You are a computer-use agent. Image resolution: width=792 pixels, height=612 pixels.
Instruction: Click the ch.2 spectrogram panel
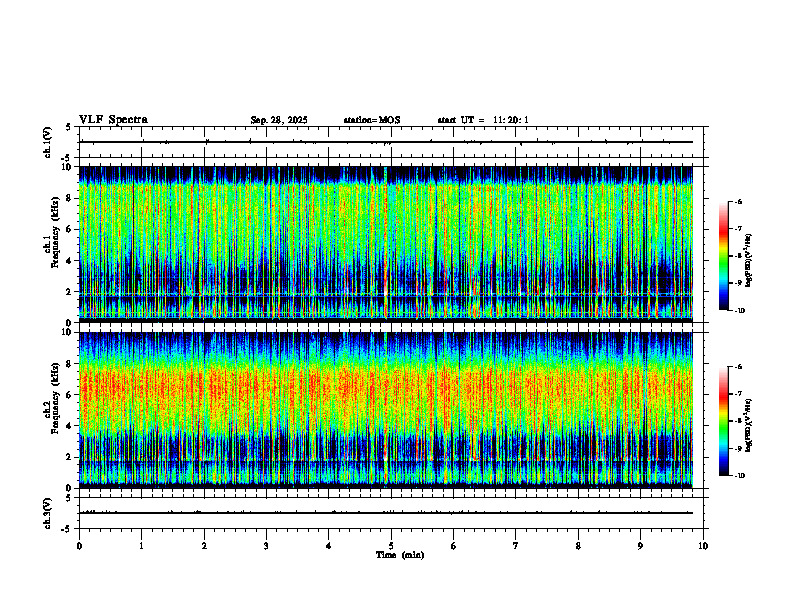point(386,410)
